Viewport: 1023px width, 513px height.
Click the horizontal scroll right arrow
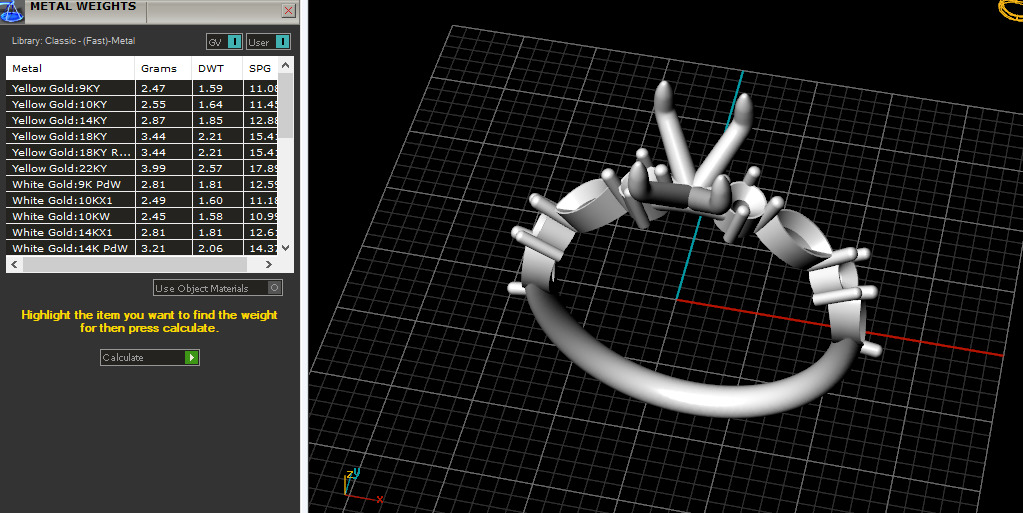pyautogui.click(x=269, y=264)
